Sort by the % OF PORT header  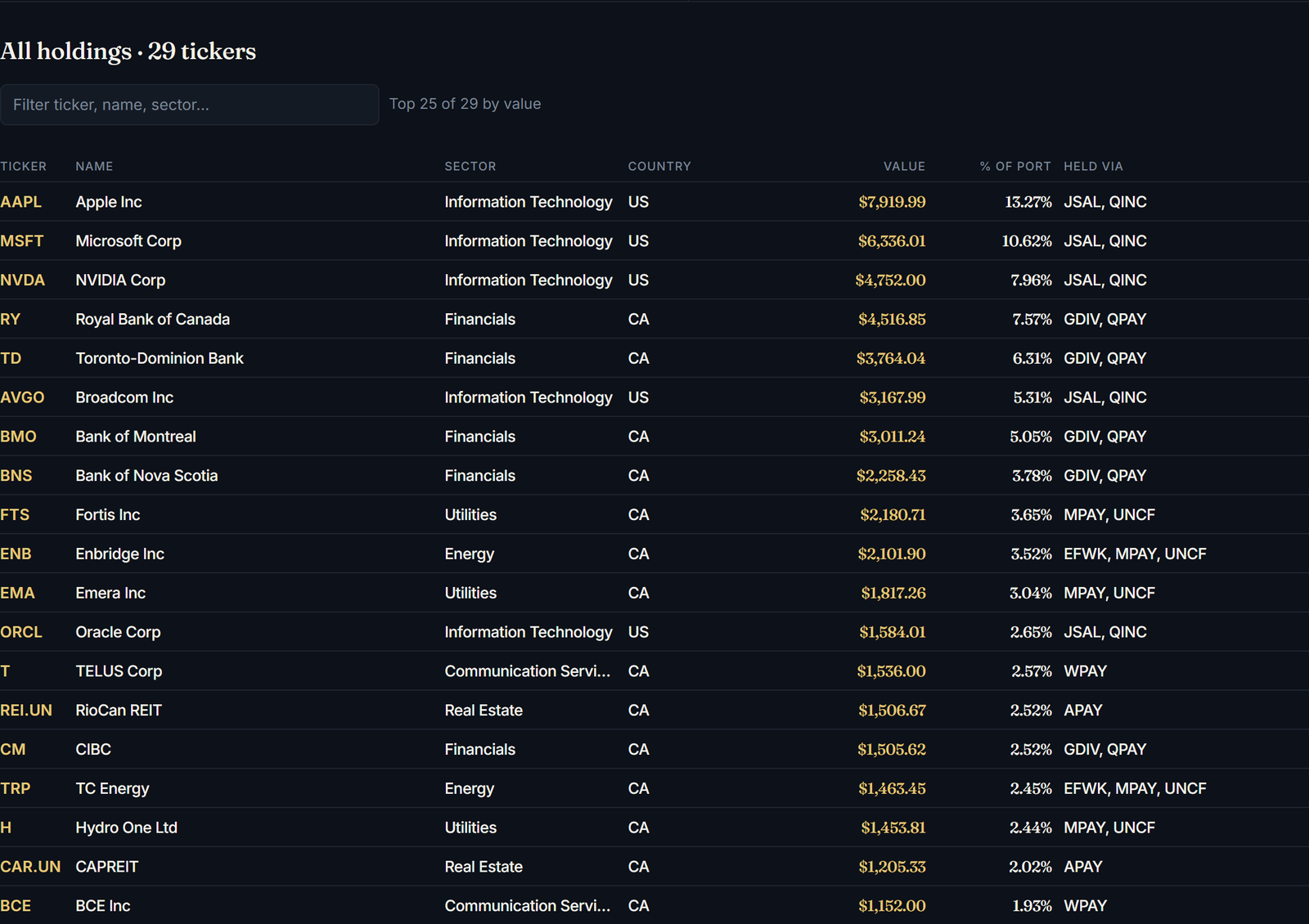pyautogui.click(x=1015, y=166)
